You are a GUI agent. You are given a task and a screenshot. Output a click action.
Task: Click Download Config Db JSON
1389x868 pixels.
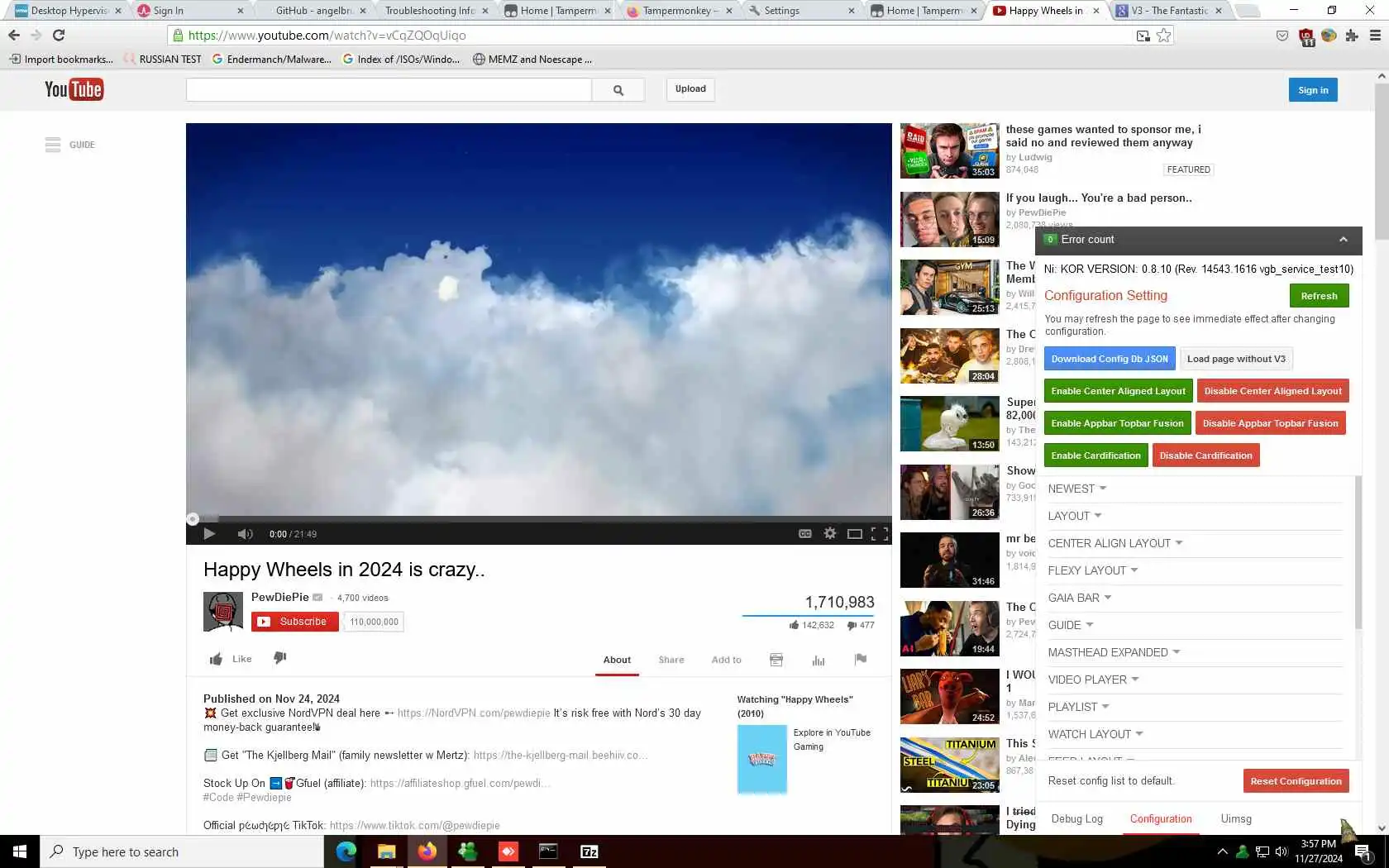point(1110,359)
